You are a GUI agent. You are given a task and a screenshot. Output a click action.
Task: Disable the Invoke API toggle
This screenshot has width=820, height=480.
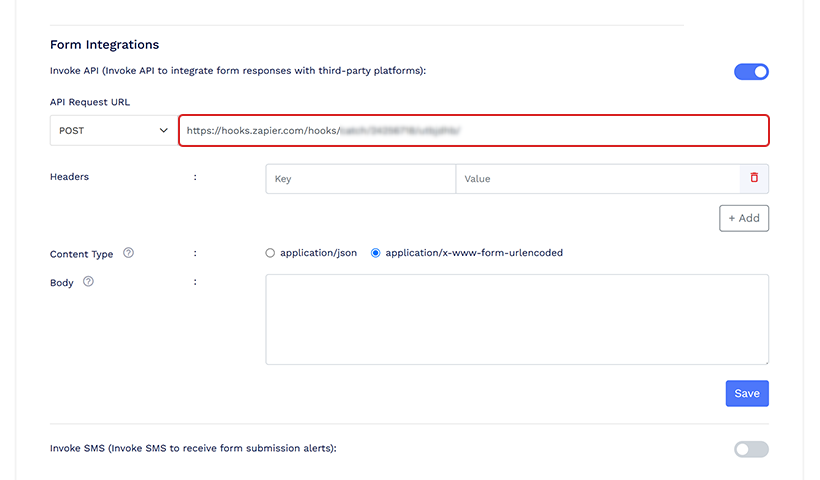point(751,71)
